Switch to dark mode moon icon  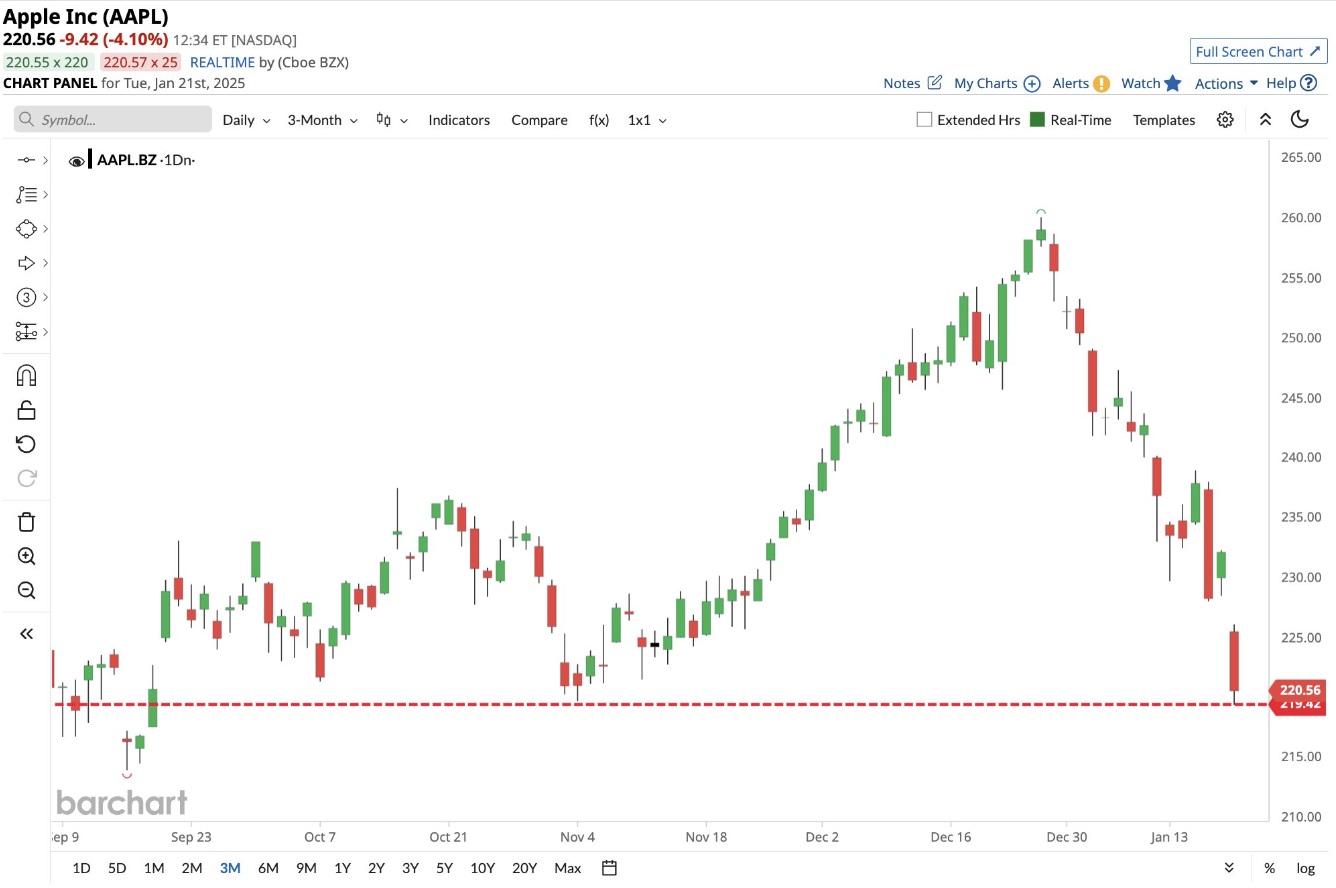pos(1300,119)
